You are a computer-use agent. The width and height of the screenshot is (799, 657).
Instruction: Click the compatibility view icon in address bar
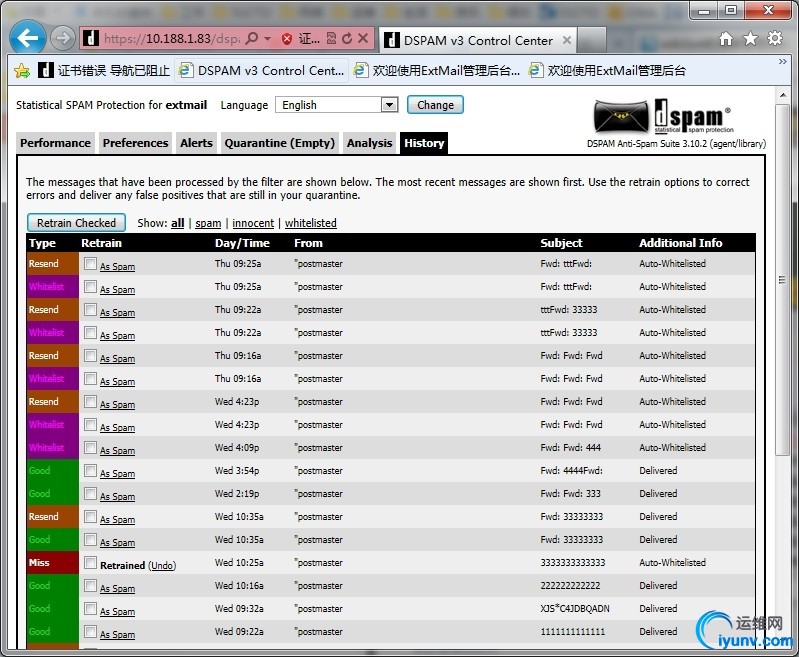click(331, 38)
